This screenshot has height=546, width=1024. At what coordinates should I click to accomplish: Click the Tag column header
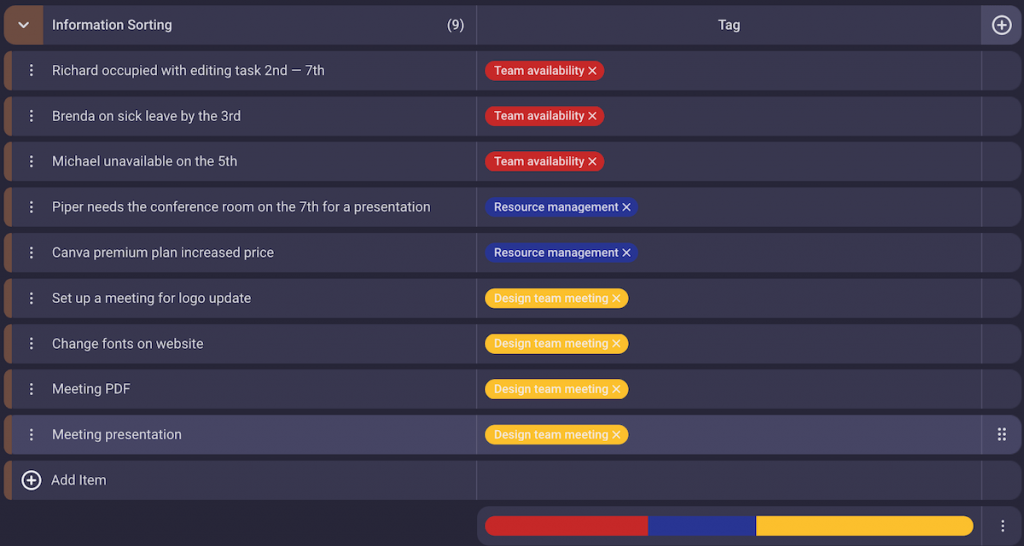coord(728,25)
